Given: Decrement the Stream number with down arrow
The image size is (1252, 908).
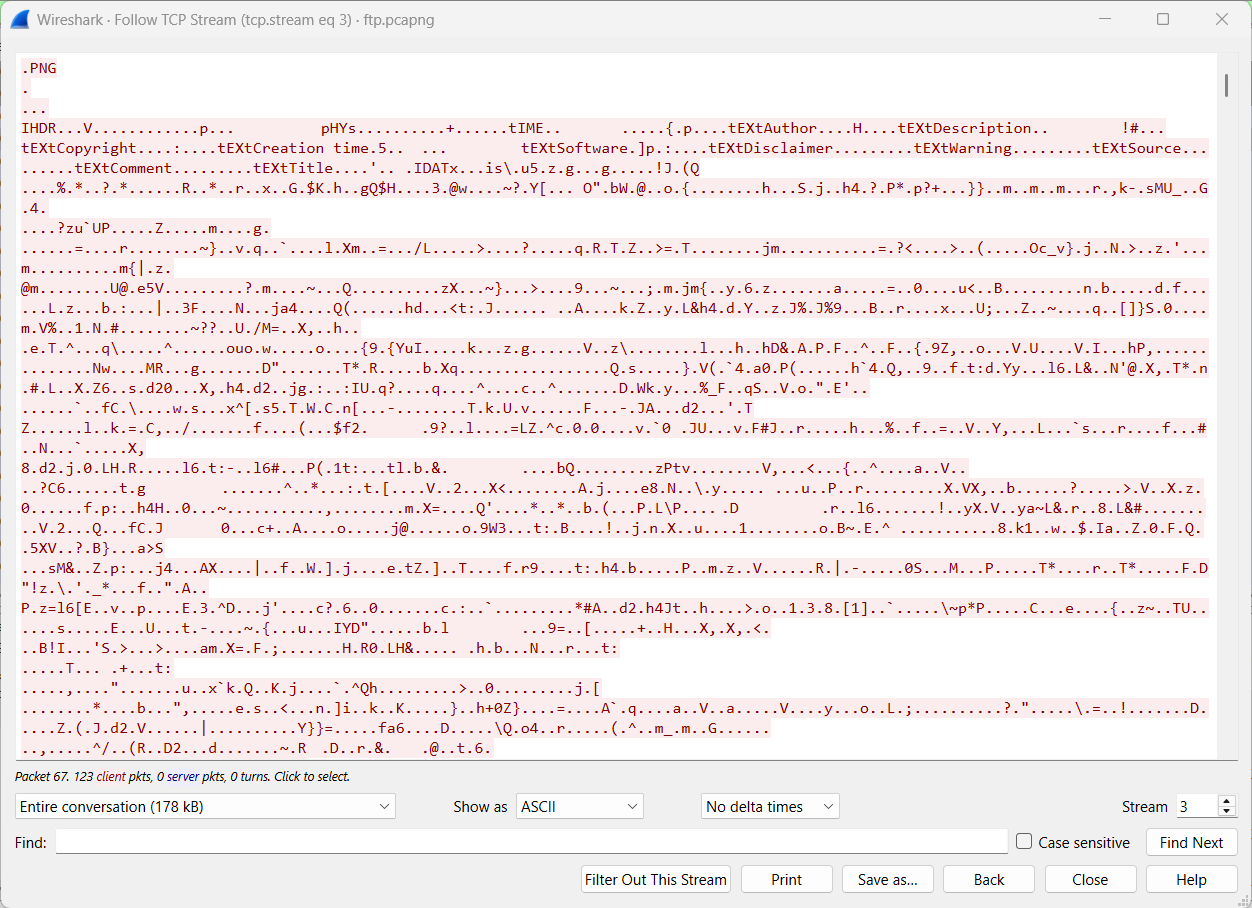Looking at the screenshot, I should (x=1226, y=812).
